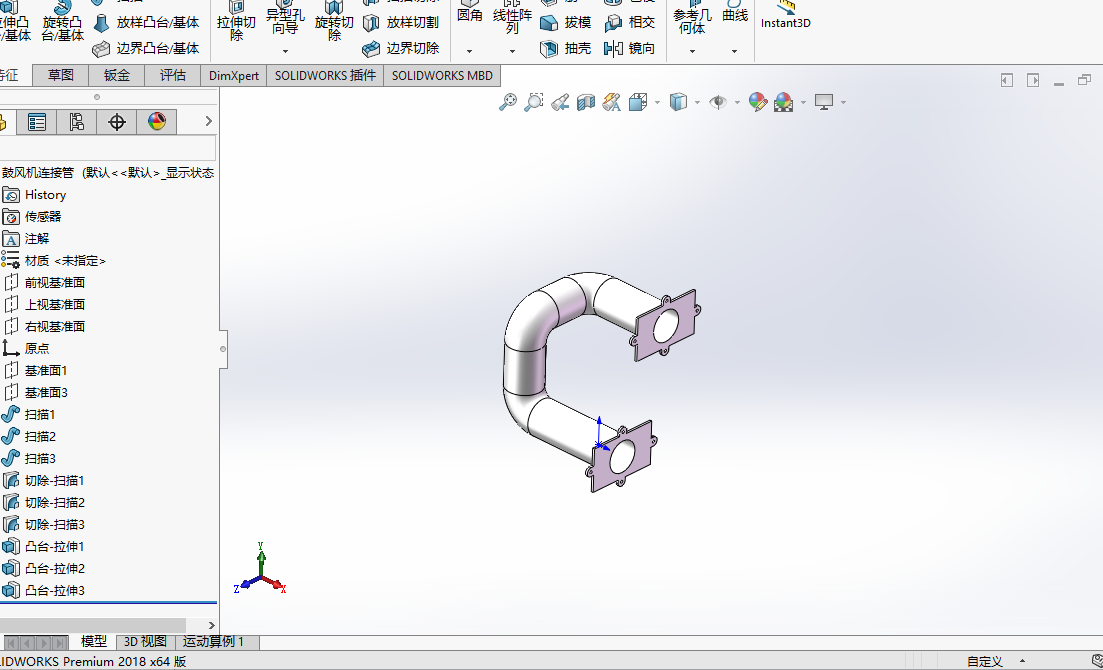Open the 曲线 dropdown arrow

click(x=734, y=51)
